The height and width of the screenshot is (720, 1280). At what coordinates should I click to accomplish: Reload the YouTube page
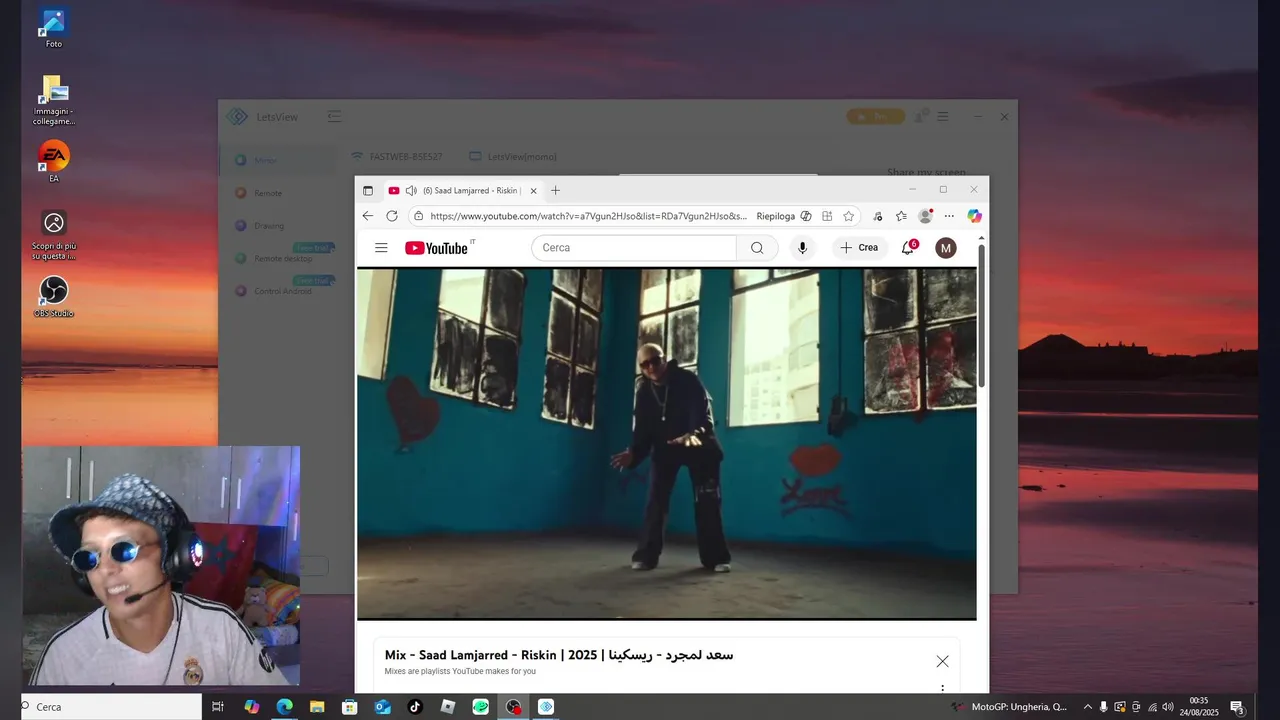pyautogui.click(x=392, y=216)
